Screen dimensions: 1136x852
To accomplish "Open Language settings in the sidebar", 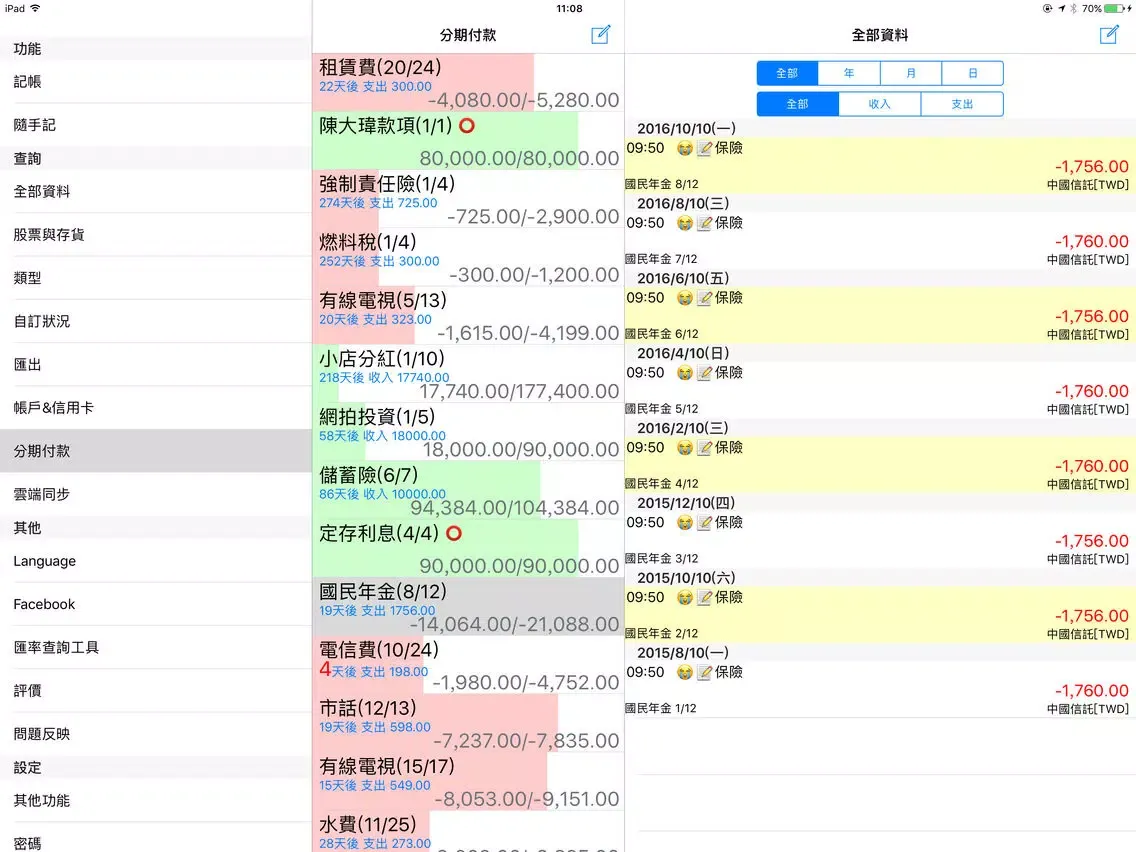I will pos(156,561).
